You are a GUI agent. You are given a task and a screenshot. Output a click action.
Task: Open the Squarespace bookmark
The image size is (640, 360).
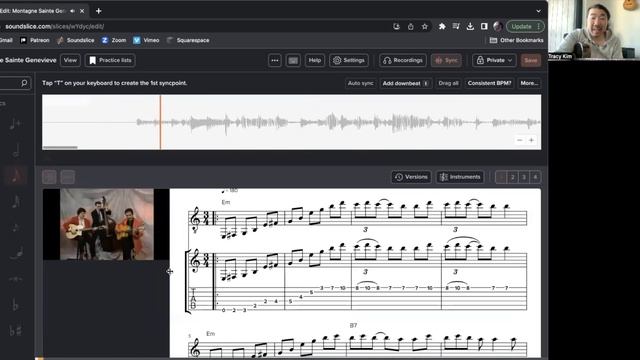(x=188, y=40)
